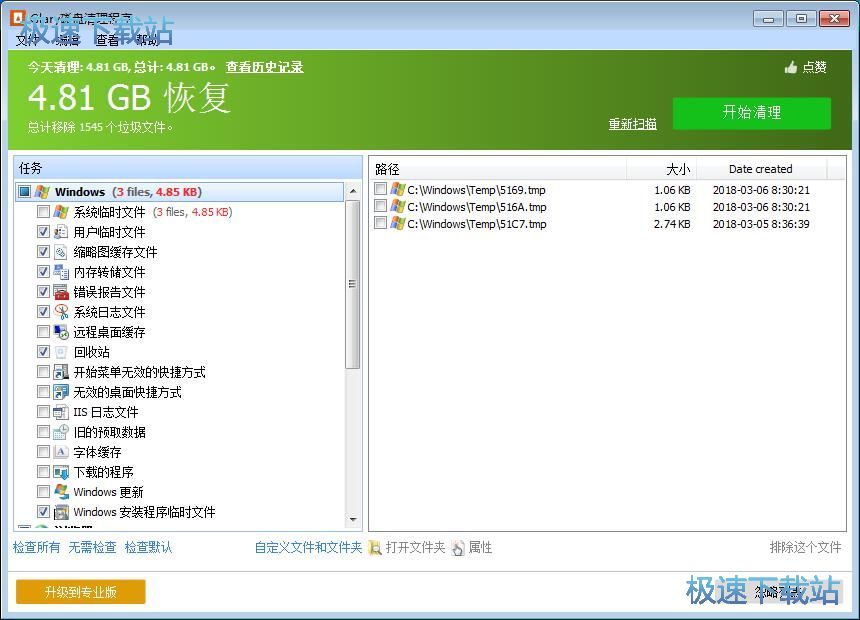This screenshot has height=620, width=860.
Task: Click the 排除这个文件 exclude file link
Action: 805,547
